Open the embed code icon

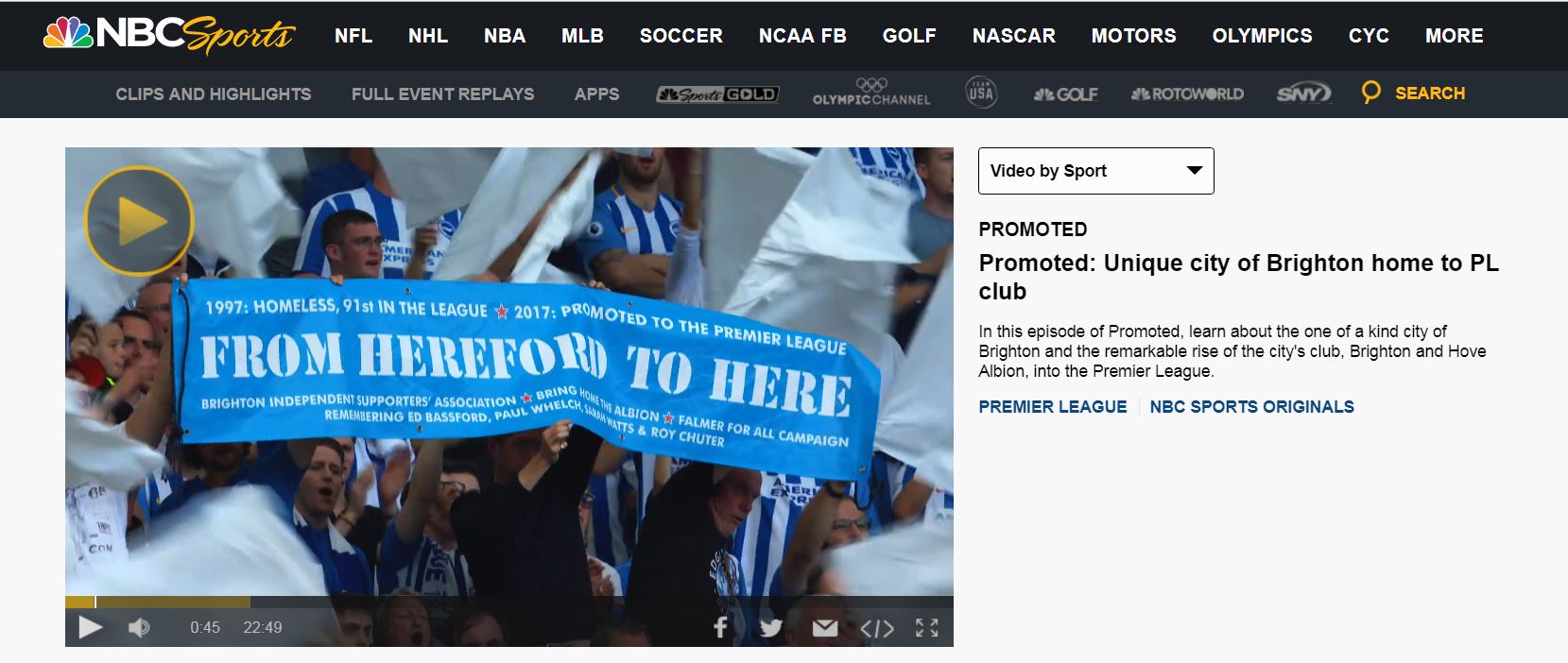click(877, 628)
